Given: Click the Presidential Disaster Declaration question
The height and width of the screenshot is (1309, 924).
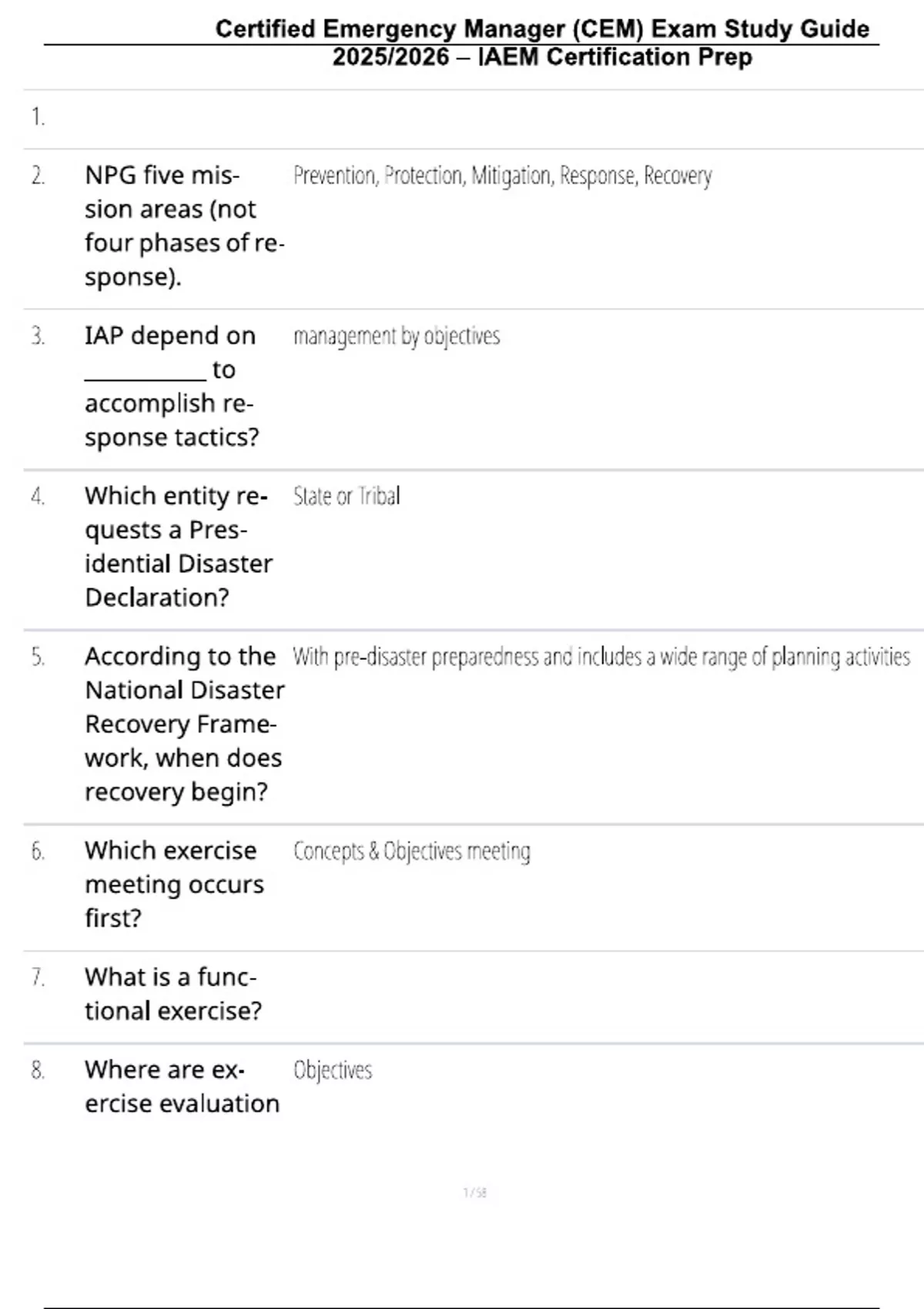Looking at the screenshot, I should 179,546.
